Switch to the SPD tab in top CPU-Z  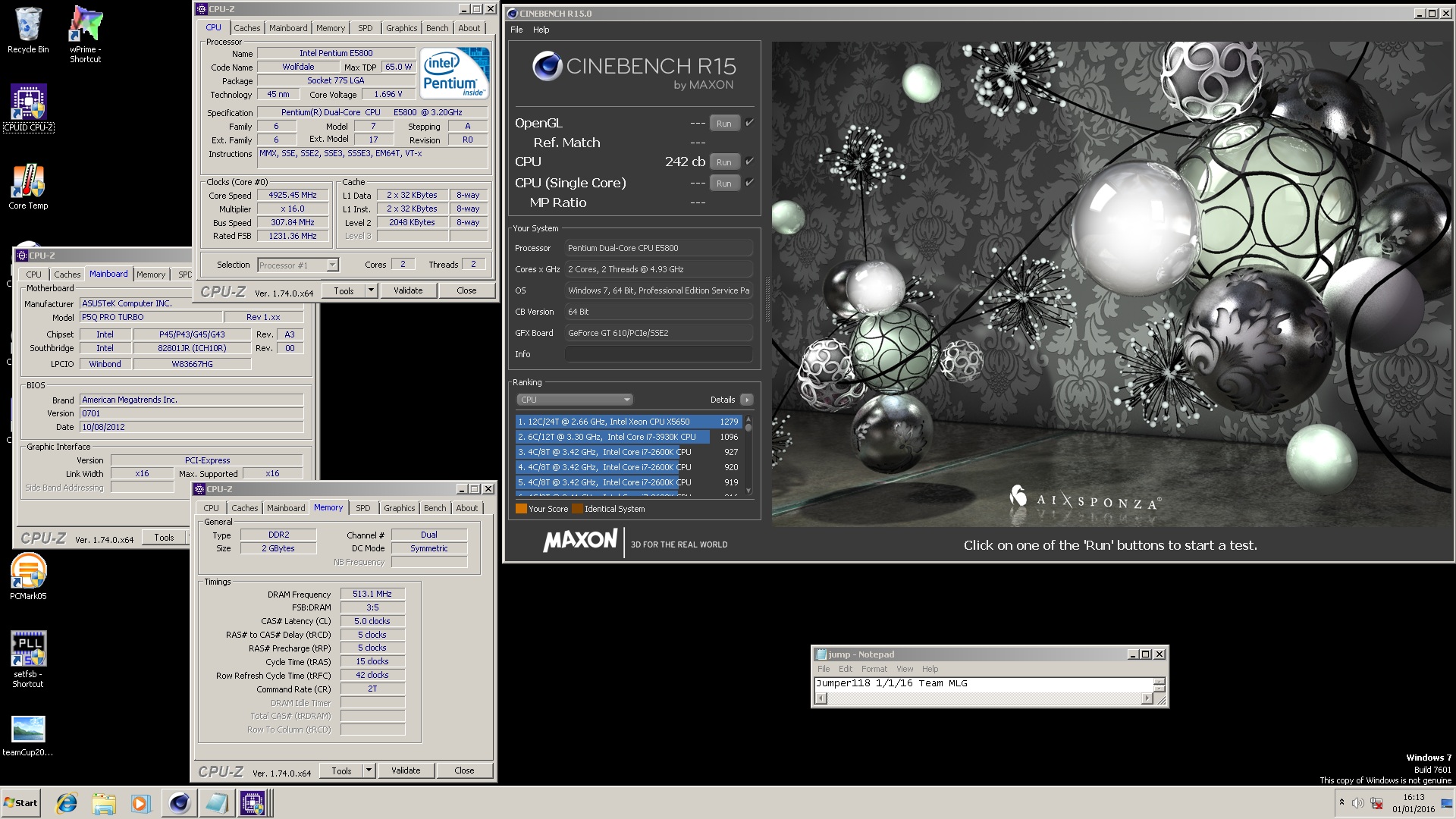click(366, 28)
